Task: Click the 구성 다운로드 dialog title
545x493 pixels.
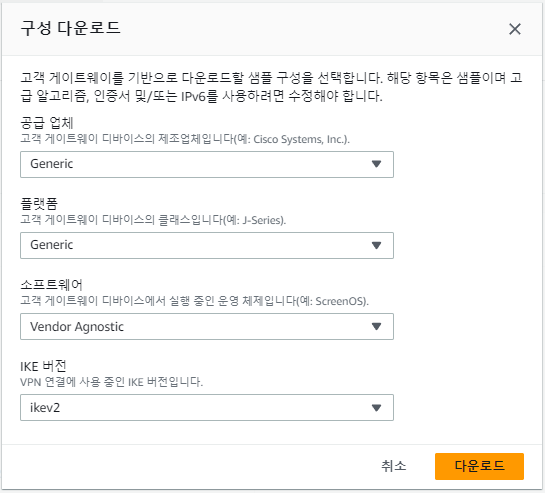Action: (x=71, y=28)
